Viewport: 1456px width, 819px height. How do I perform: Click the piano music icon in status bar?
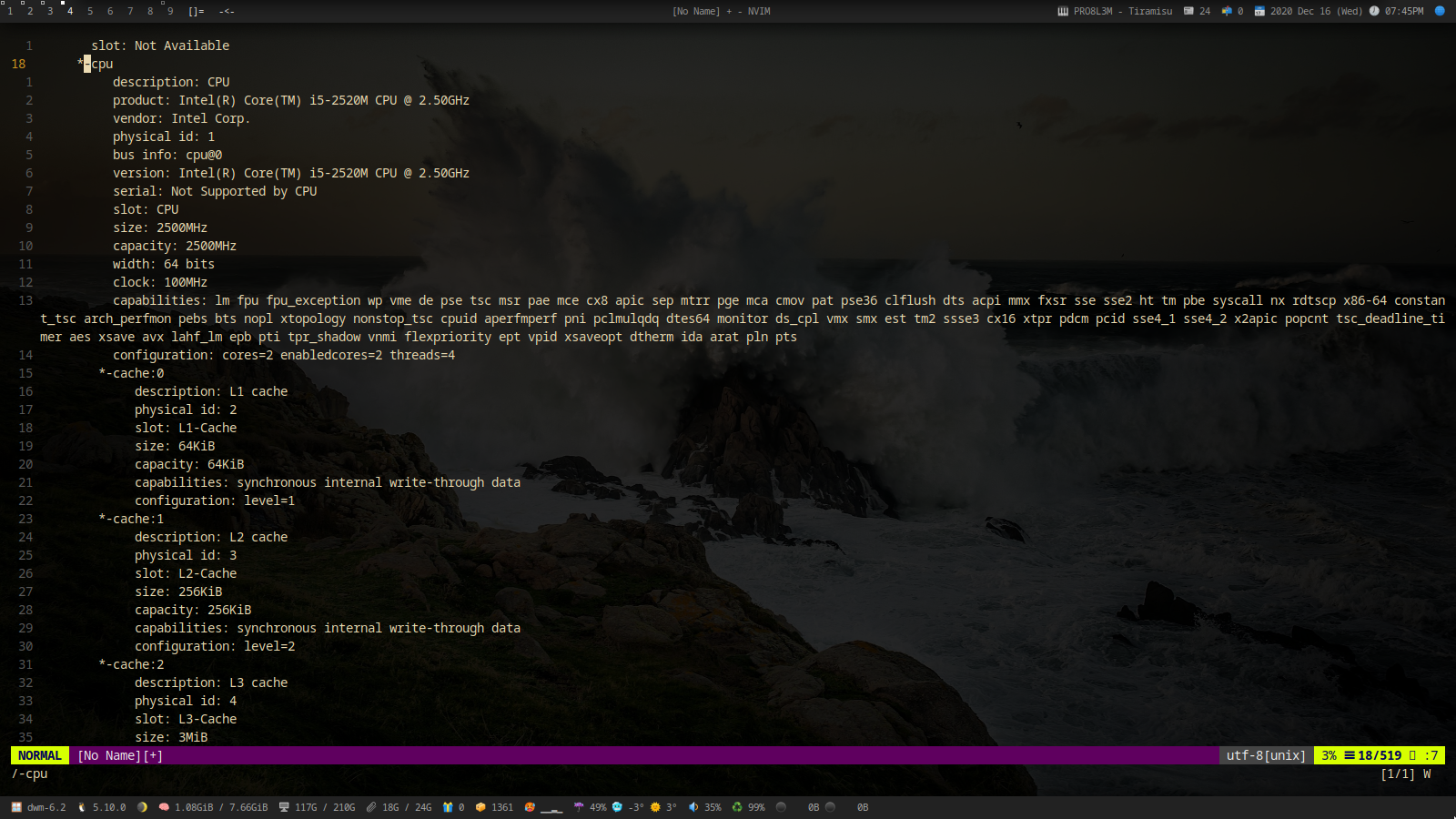[1062, 12]
